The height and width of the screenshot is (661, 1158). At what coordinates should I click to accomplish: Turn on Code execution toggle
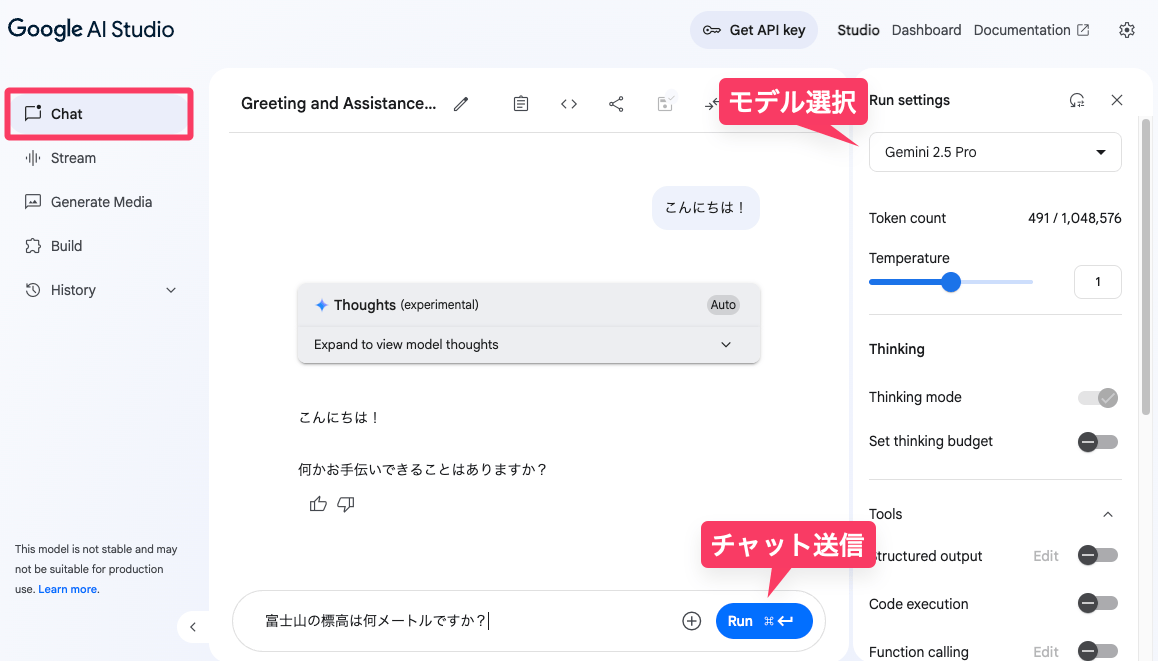(x=1097, y=604)
